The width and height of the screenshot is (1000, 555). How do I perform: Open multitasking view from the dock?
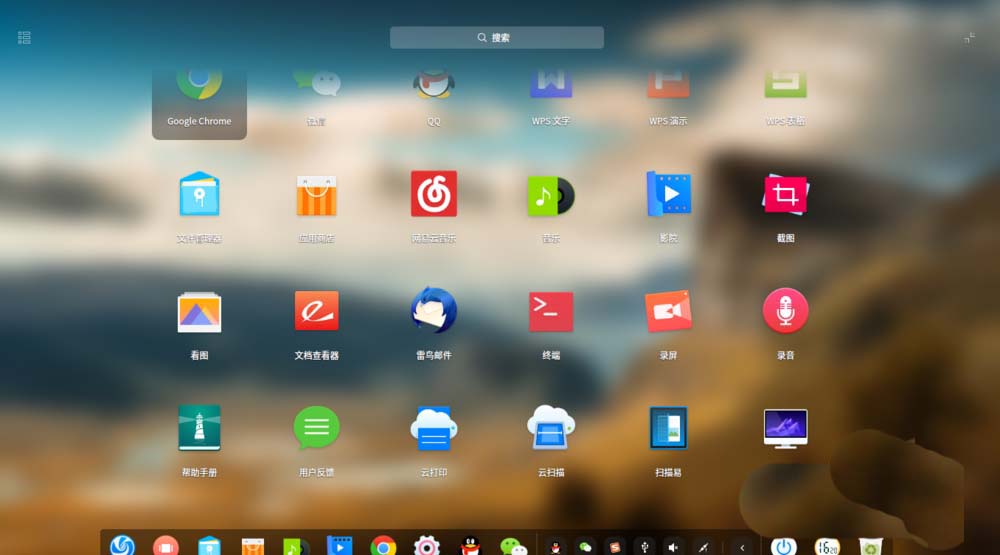[165, 545]
